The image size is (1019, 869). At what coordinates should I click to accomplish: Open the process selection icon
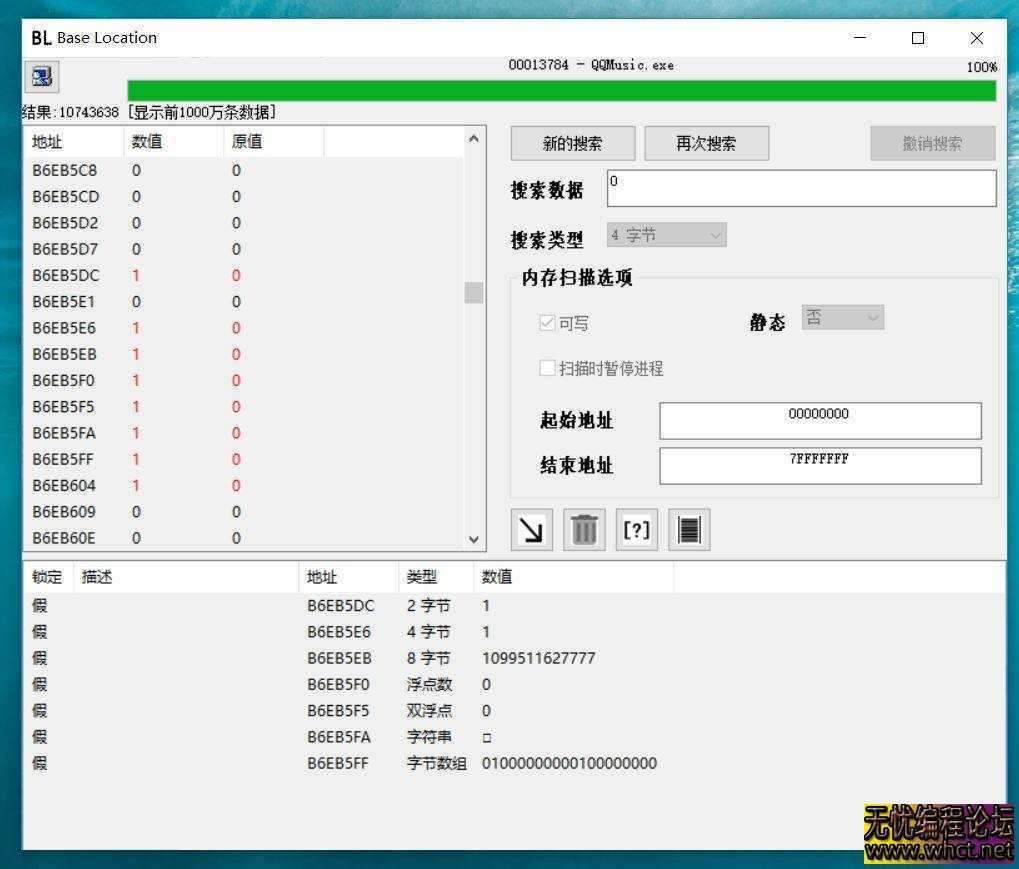click(x=40, y=76)
